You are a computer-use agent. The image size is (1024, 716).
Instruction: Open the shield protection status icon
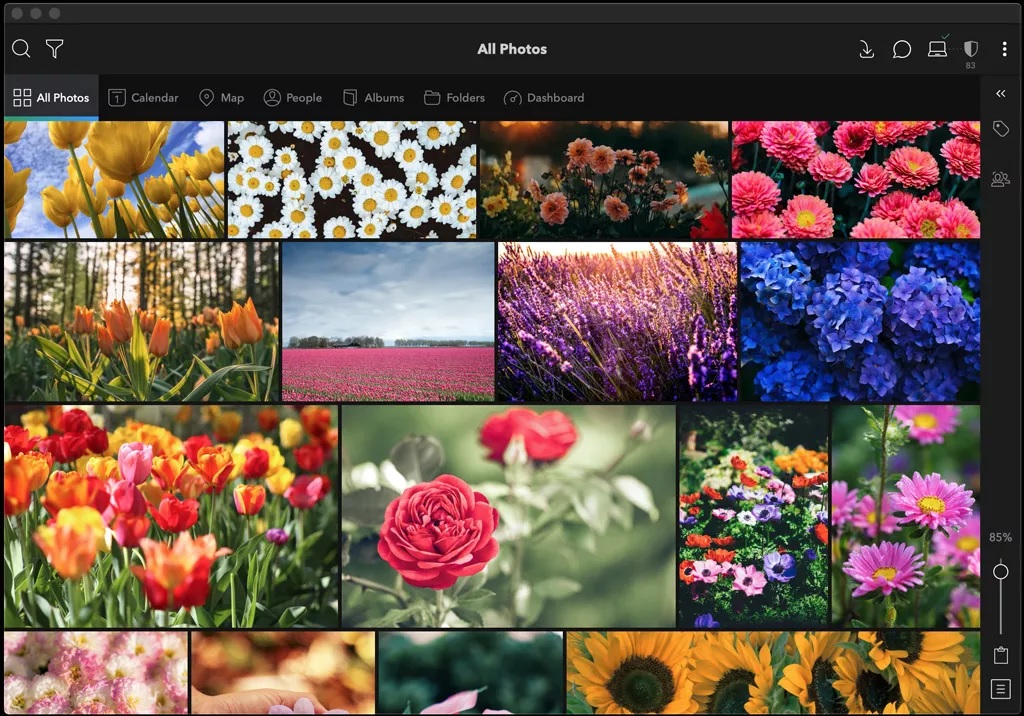tap(970, 49)
